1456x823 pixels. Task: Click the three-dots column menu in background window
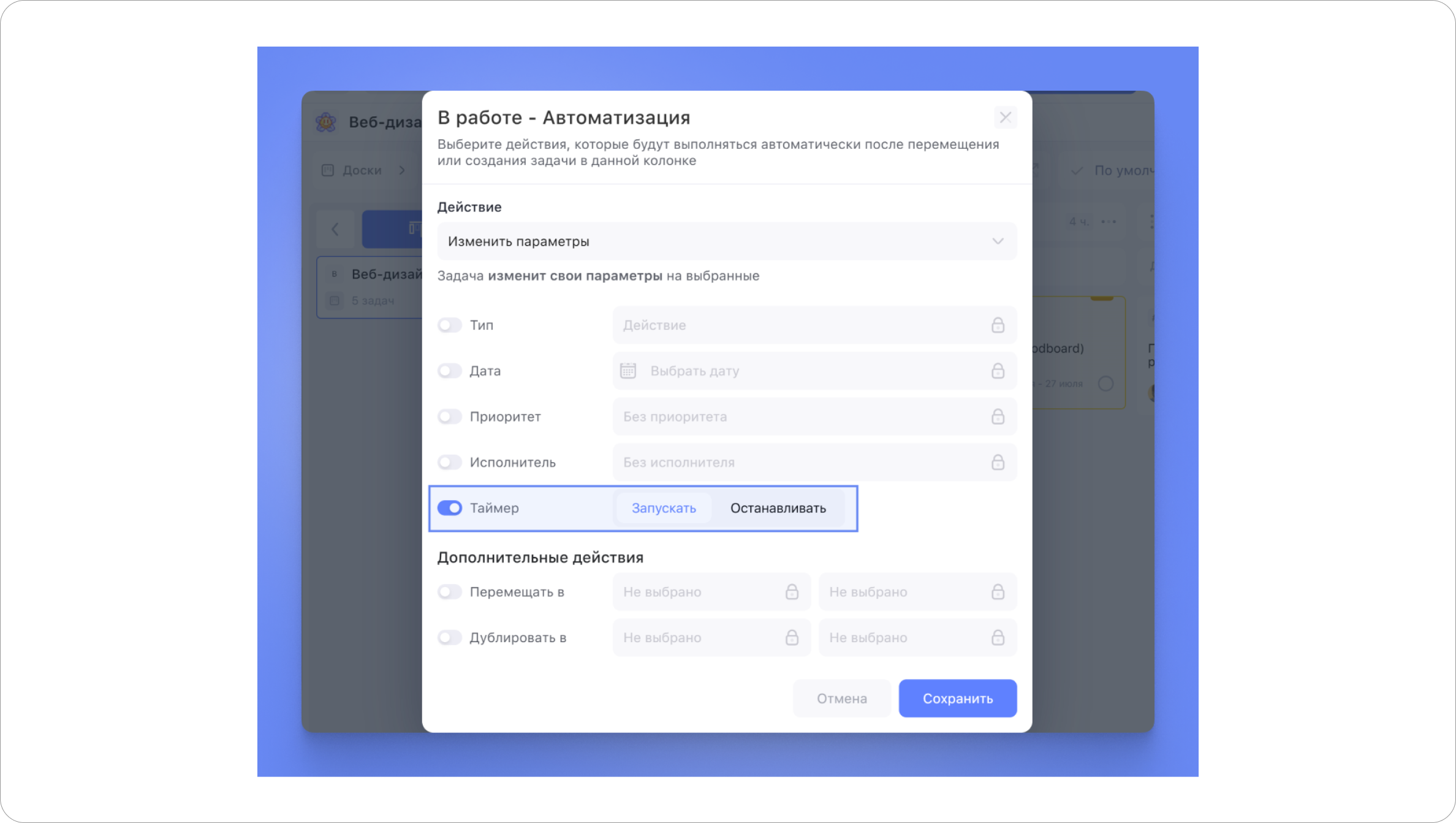[x=1109, y=222]
